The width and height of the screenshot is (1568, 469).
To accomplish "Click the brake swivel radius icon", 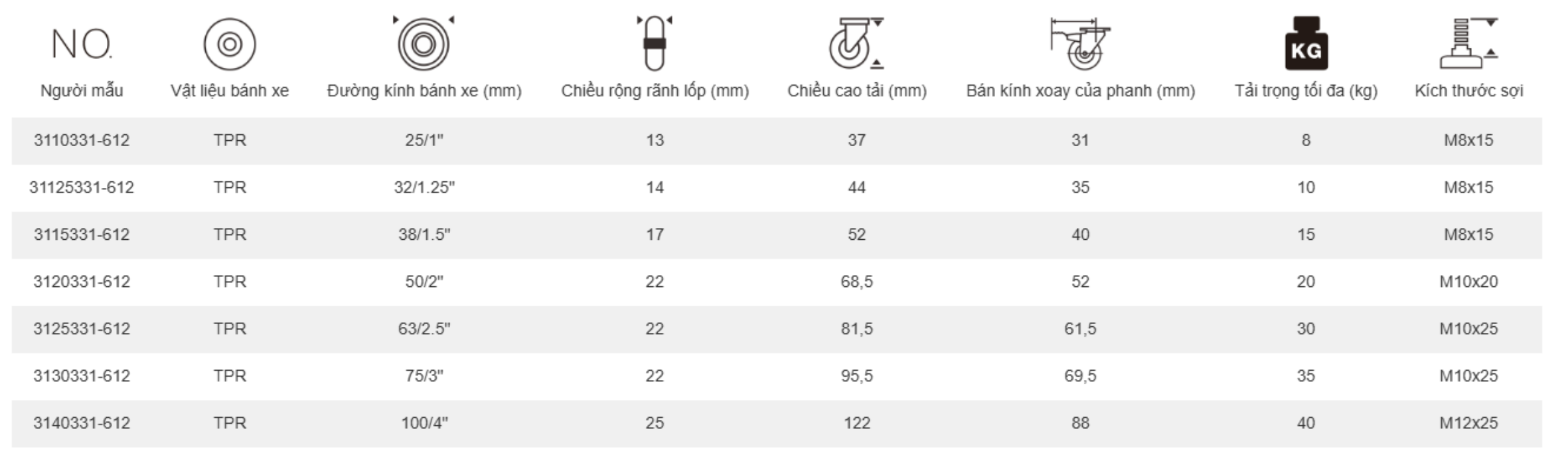I will (1080, 44).
